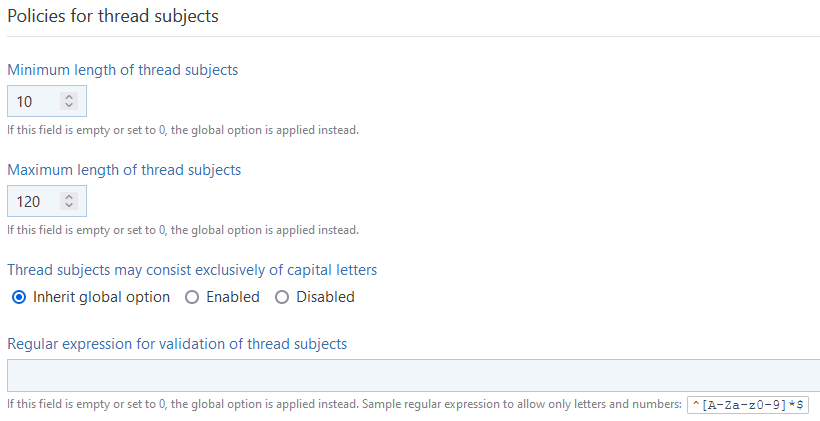Click up arrow on maximum length stepper
Image resolution: width=820 pixels, height=421 pixels.
(x=68, y=197)
